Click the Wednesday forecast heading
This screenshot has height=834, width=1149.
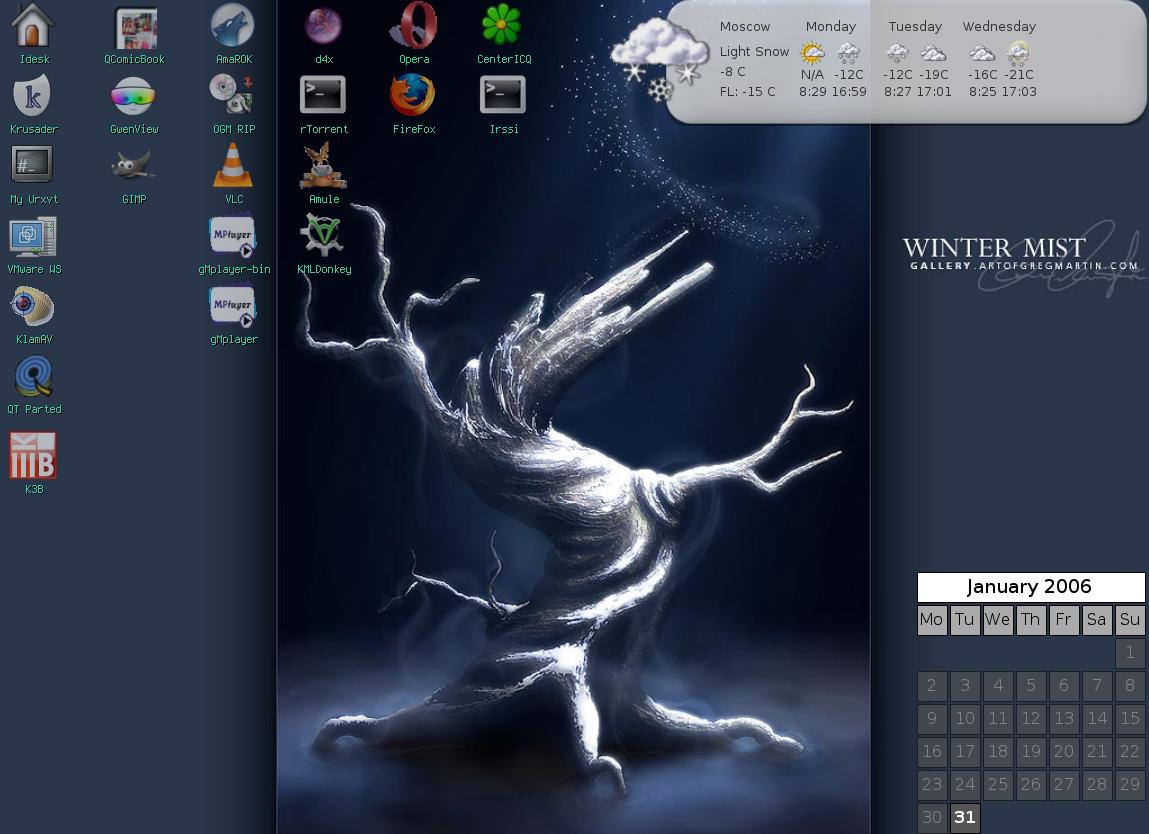999,26
